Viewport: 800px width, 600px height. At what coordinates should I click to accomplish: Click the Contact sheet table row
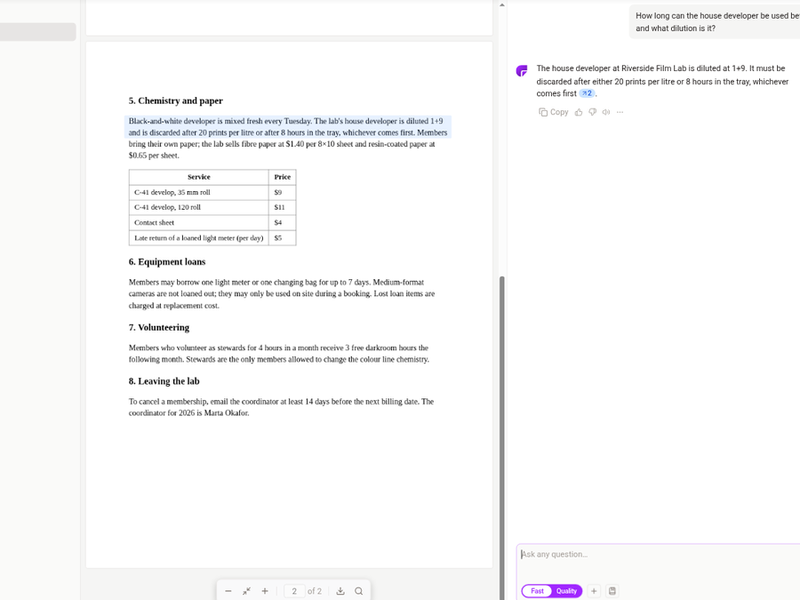(x=212, y=222)
